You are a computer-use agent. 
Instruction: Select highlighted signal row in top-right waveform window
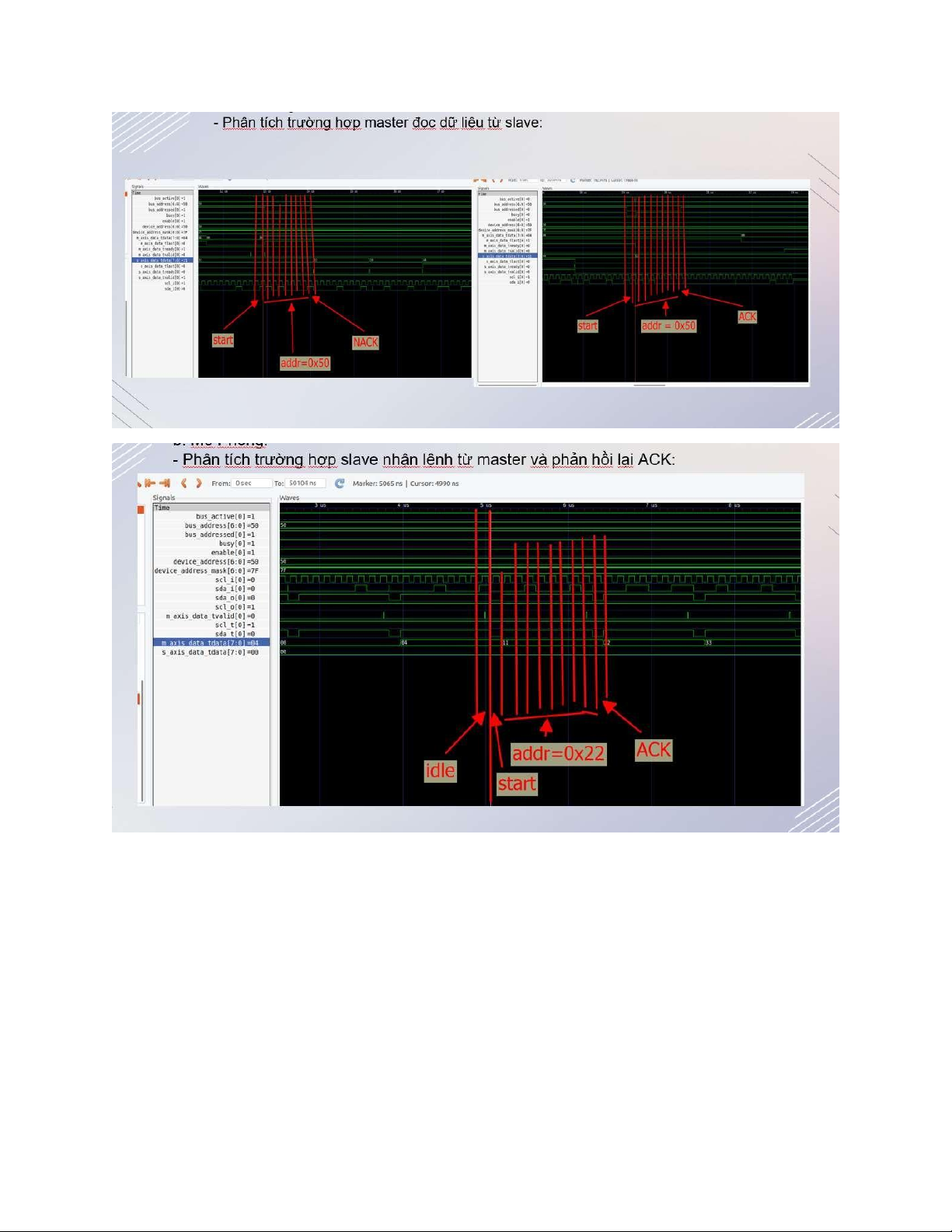pos(507,256)
